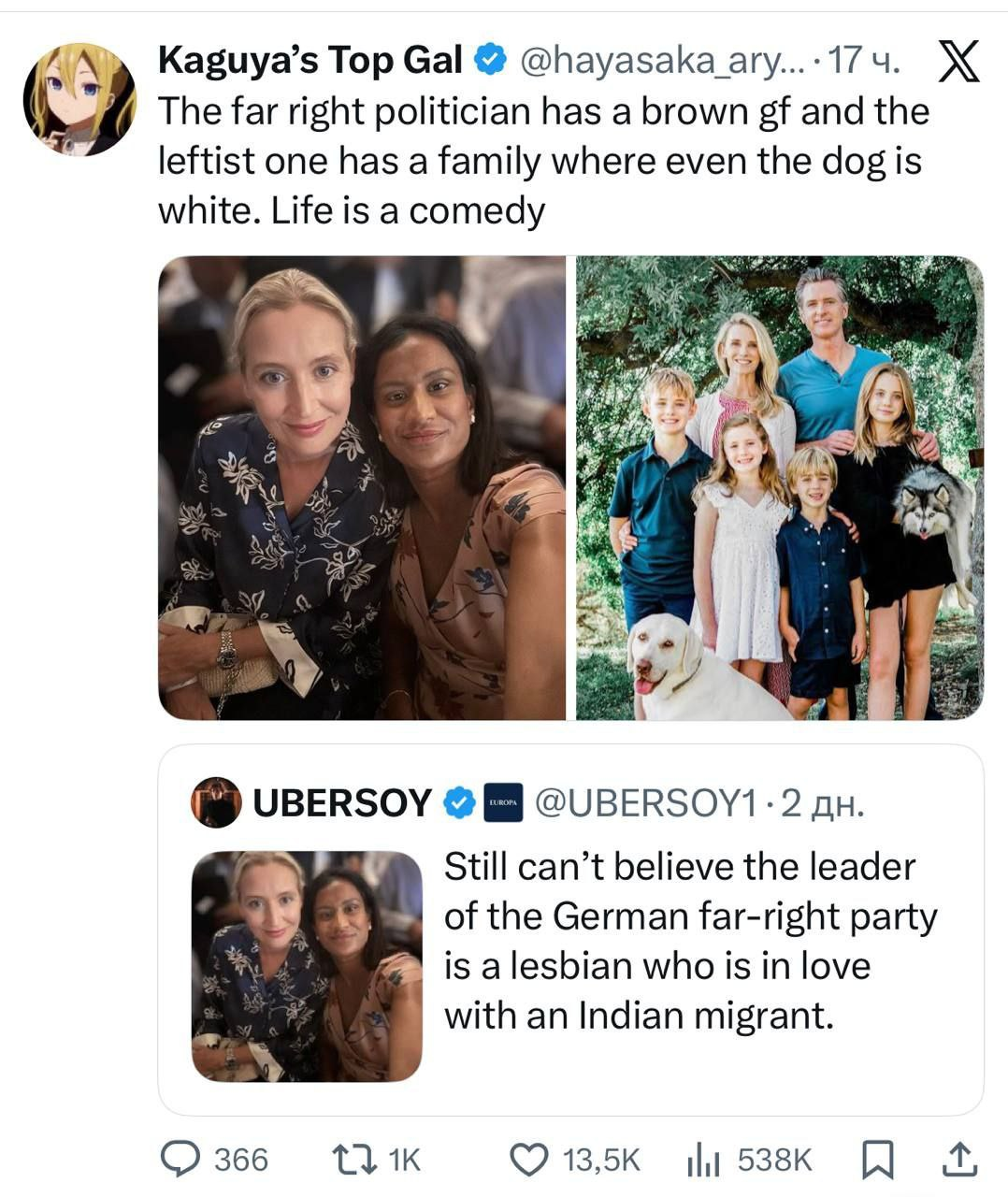This screenshot has height=1197, width=1008.
Task: Like the post with the heart icon
Action: point(531,1160)
